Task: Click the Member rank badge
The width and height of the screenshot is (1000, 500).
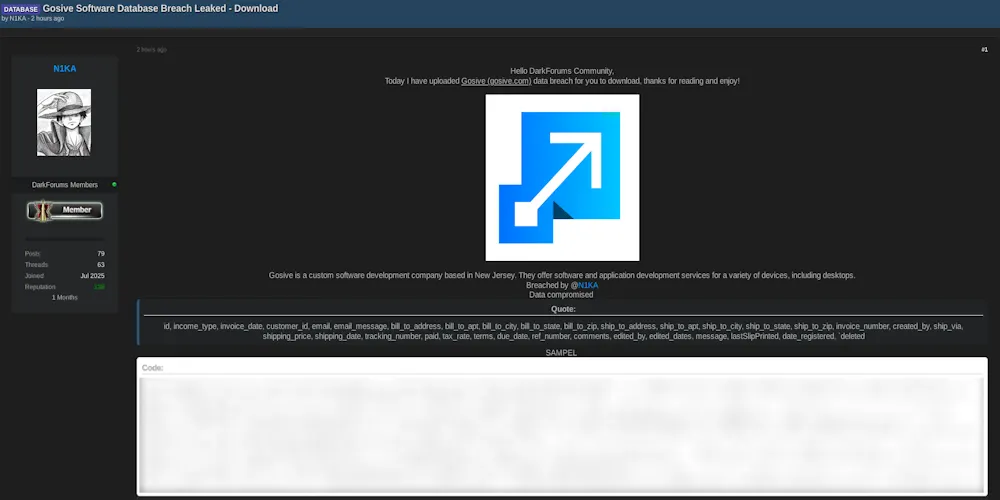Action: 64,210
